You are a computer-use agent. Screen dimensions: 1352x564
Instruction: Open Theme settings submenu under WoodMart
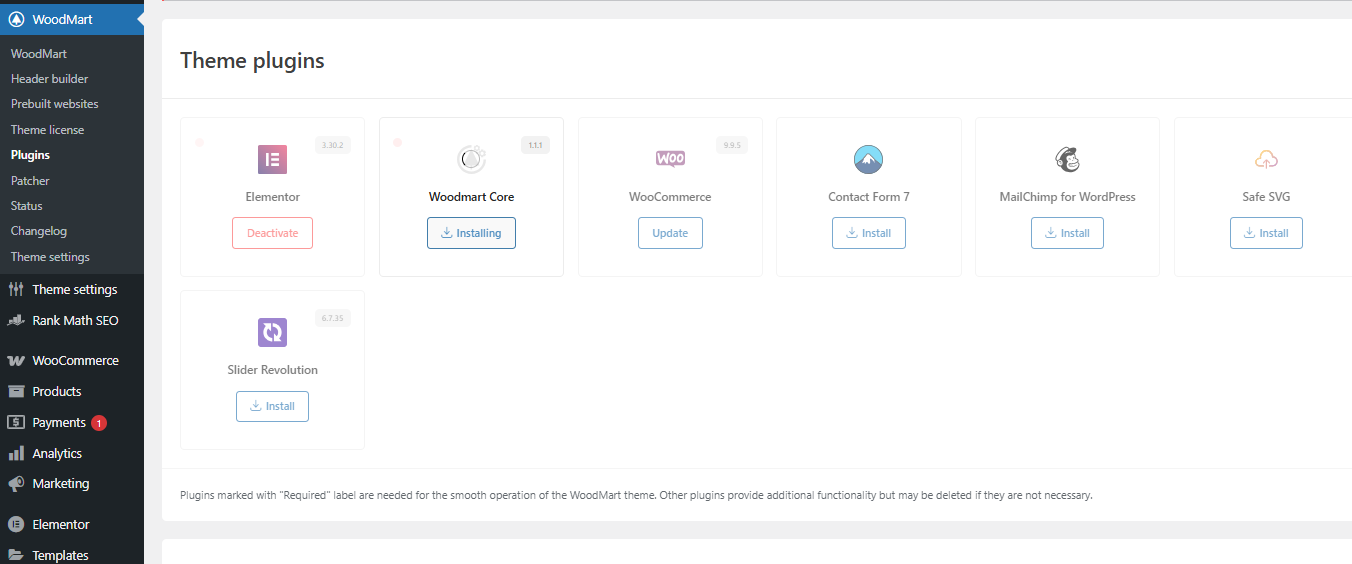[50, 256]
